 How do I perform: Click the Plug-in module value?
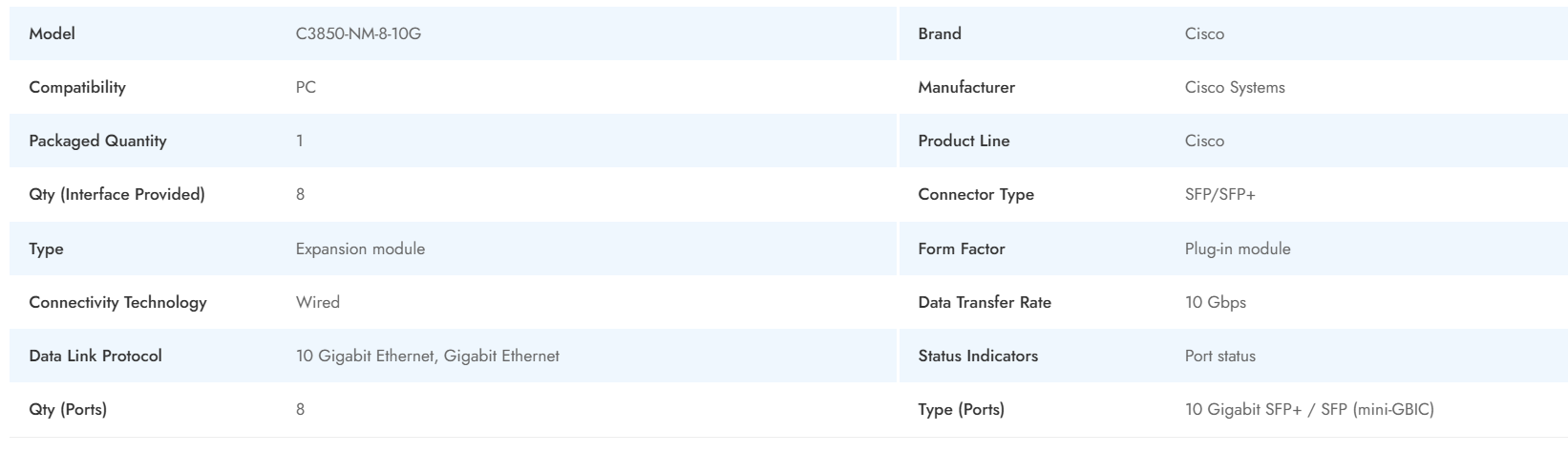[x=1238, y=249]
